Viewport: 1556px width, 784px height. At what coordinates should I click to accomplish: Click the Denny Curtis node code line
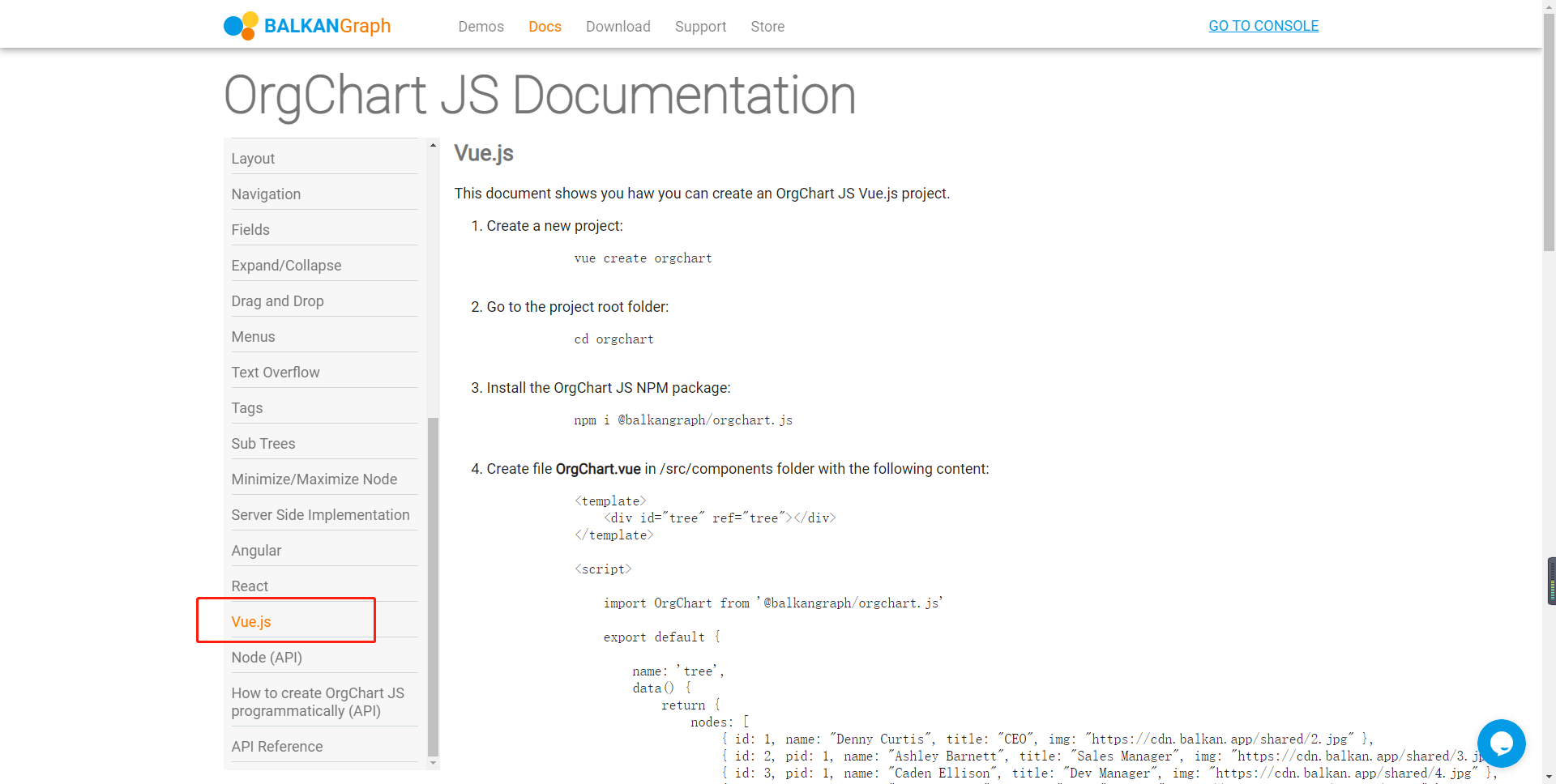(x=1048, y=739)
